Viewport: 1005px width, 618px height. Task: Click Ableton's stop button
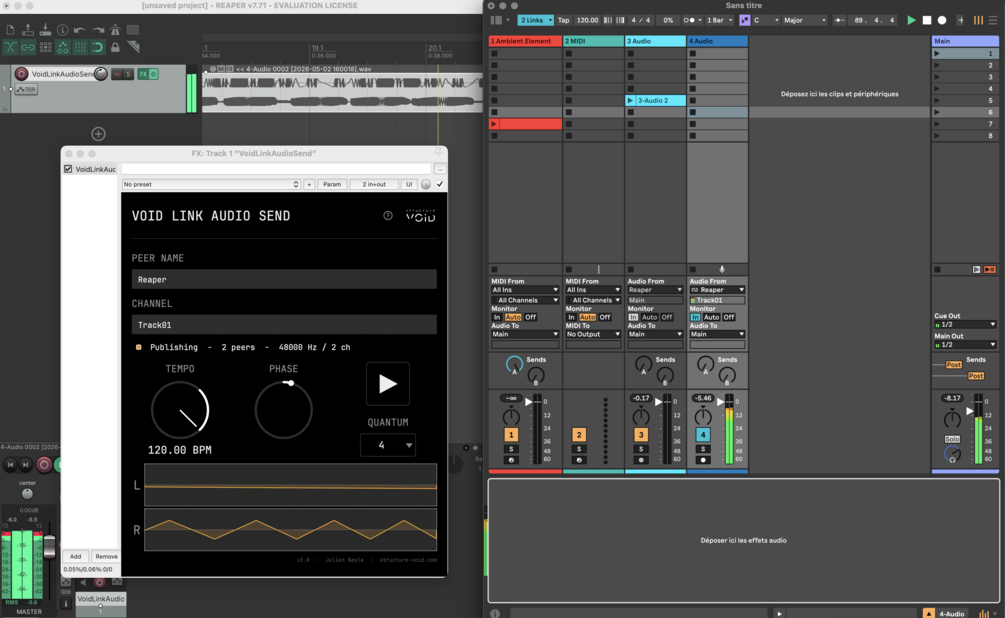(927, 21)
